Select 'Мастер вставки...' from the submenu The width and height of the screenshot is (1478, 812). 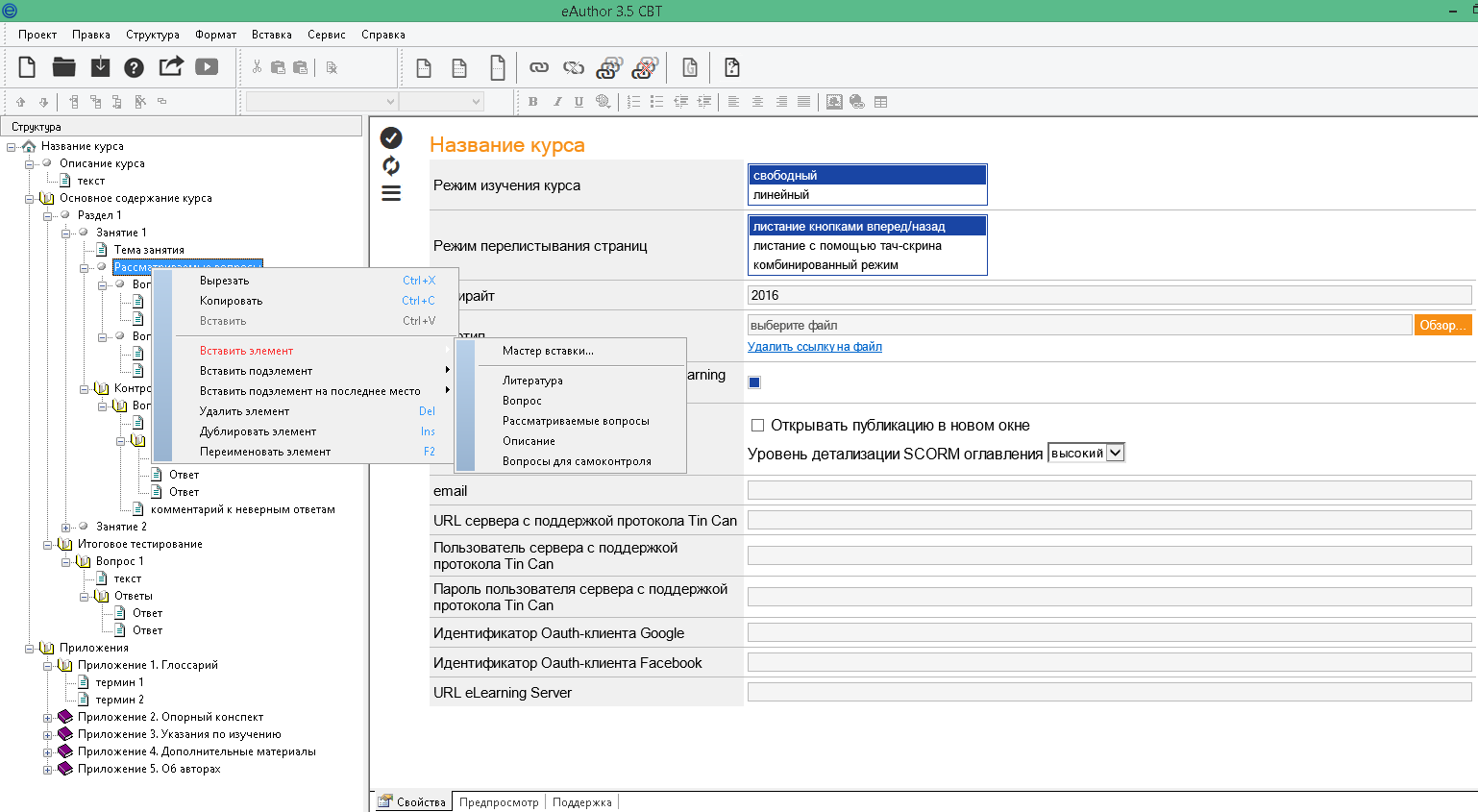(x=548, y=351)
